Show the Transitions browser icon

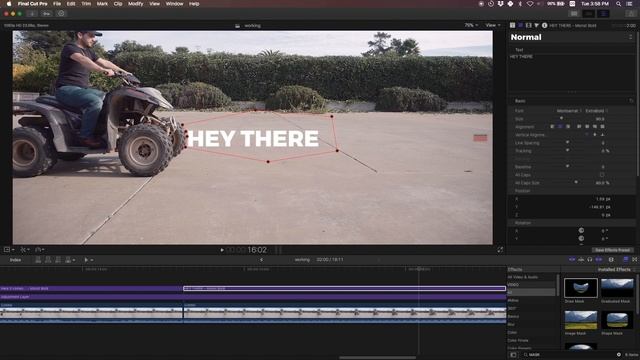635,260
